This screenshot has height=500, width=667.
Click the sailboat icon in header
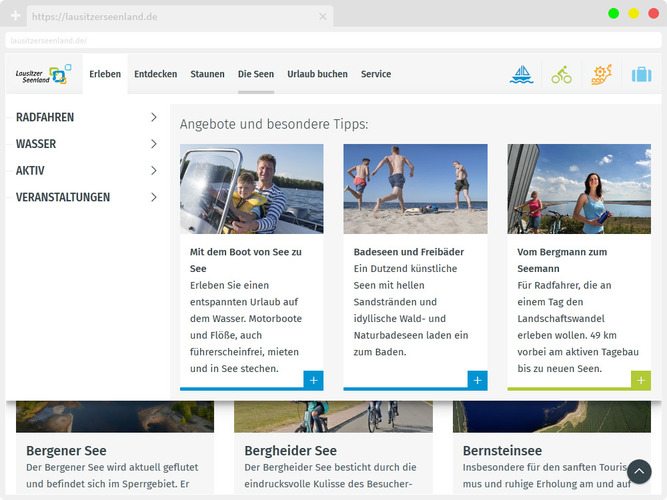tap(522, 74)
